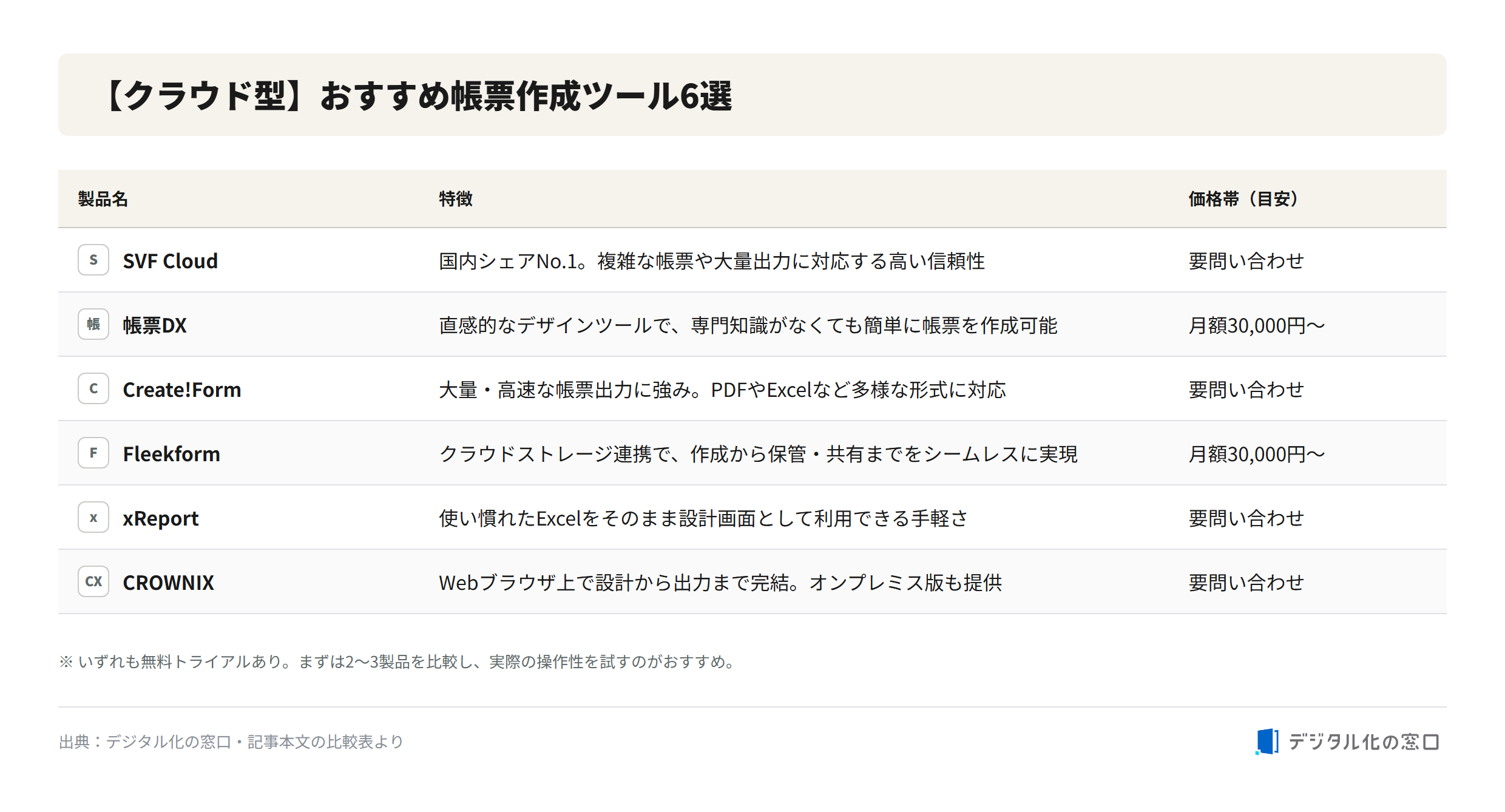This screenshot has height=812, width=1505.
Task: Click the '製品名' column header
Action: point(103,199)
